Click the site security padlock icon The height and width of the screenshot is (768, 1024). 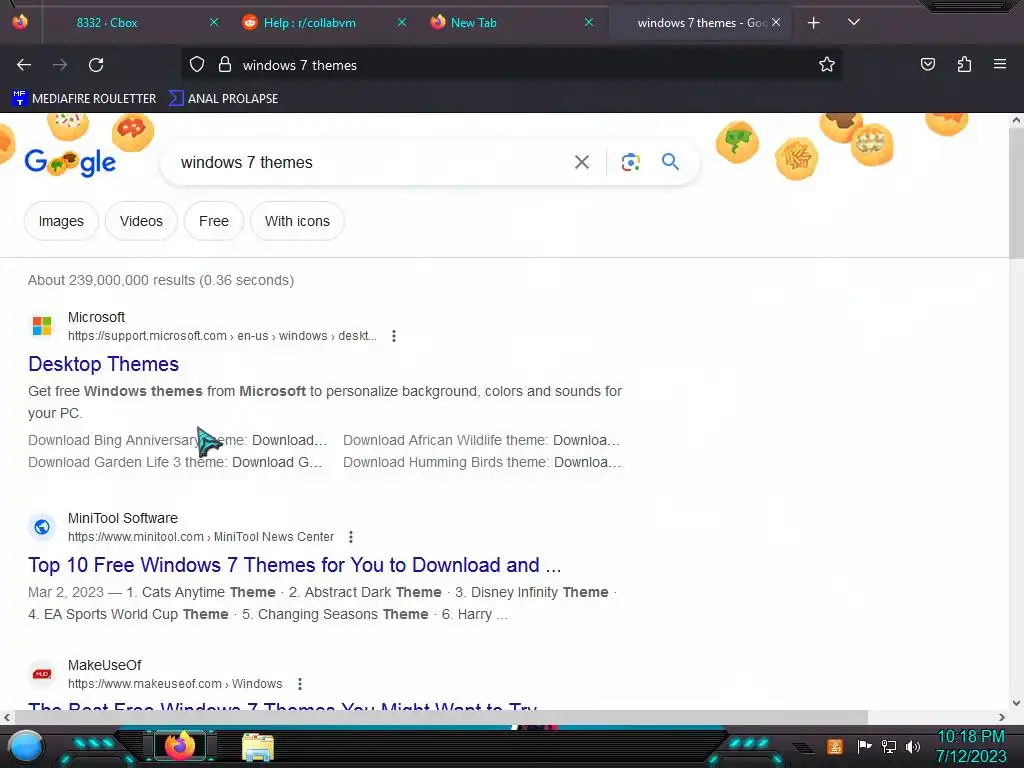(x=225, y=65)
